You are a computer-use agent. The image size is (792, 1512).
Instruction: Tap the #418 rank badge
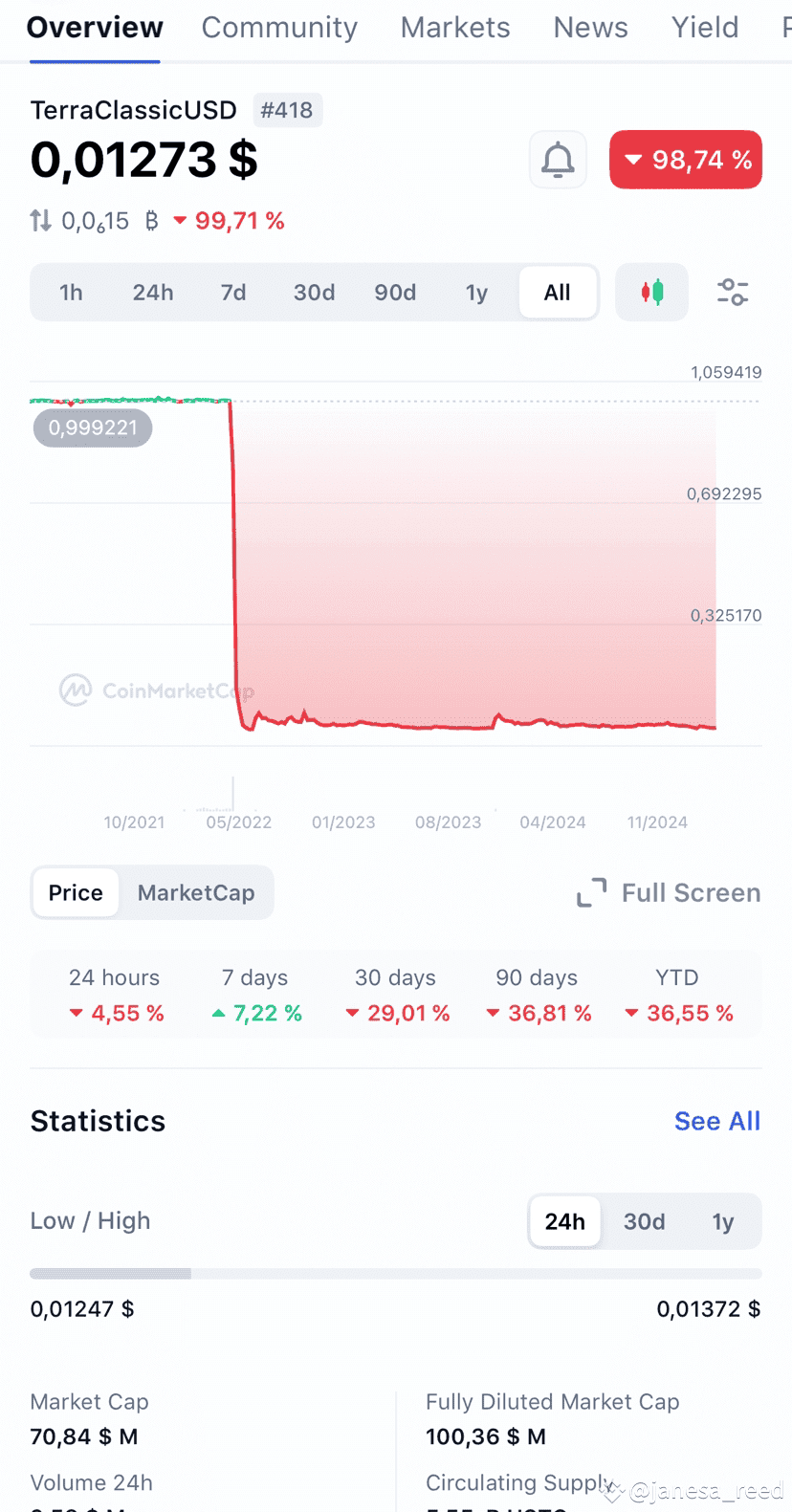coord(287,110)
